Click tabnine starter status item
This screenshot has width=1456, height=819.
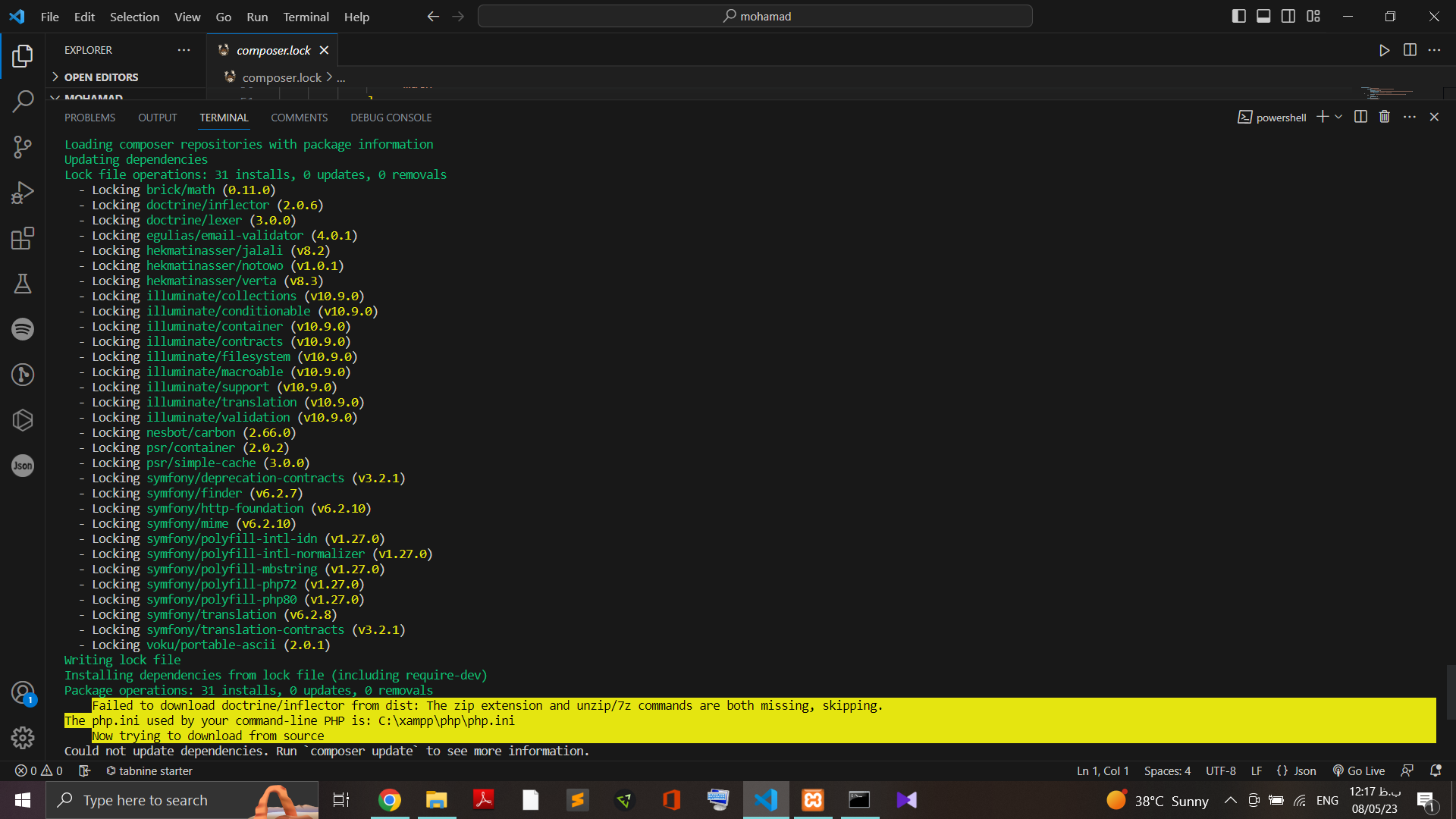(149, 770)
